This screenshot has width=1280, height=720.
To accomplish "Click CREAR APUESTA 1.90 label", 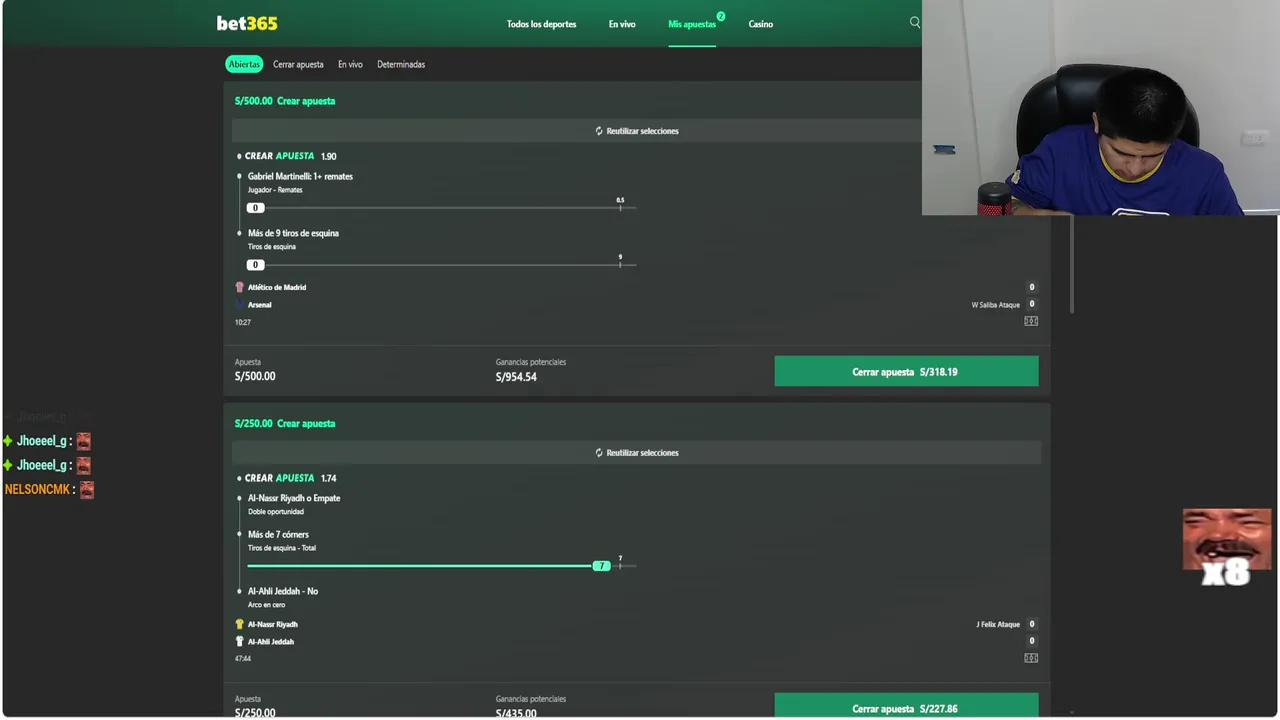I will tap(290, 156).
